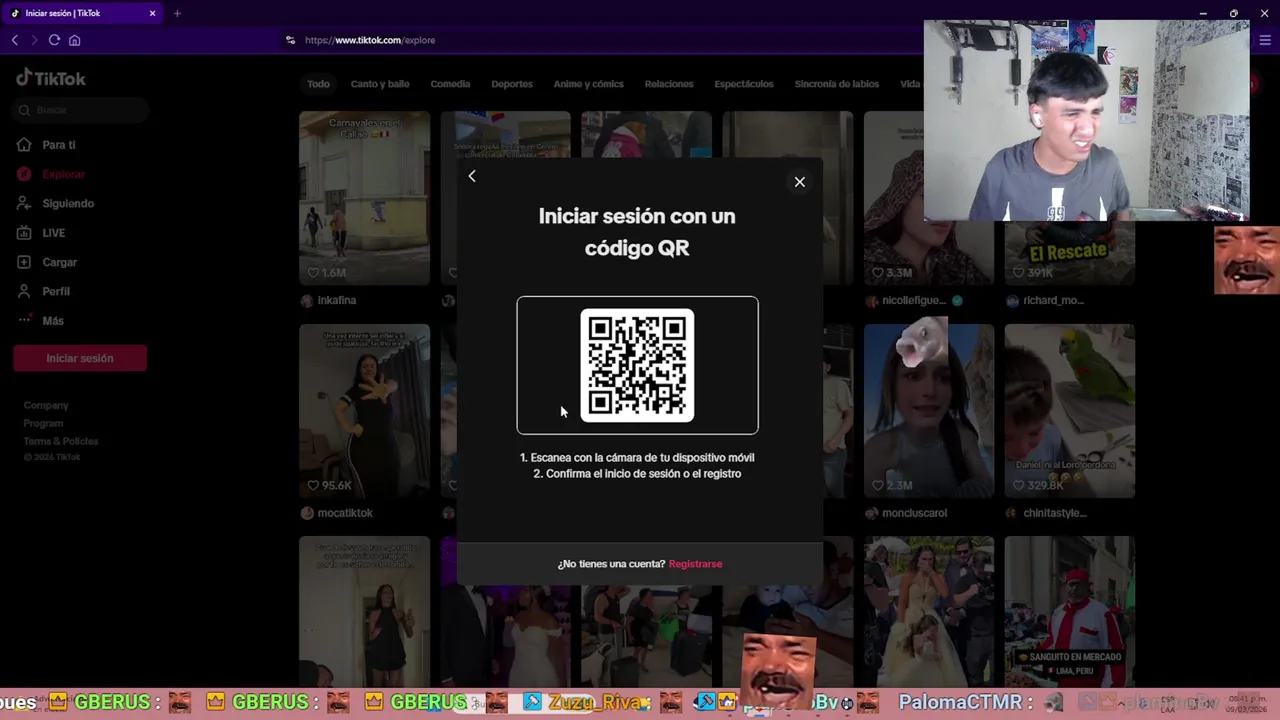Open a new browser tab
Viewport: 1280px width, 720px height.
coord(177,13)
